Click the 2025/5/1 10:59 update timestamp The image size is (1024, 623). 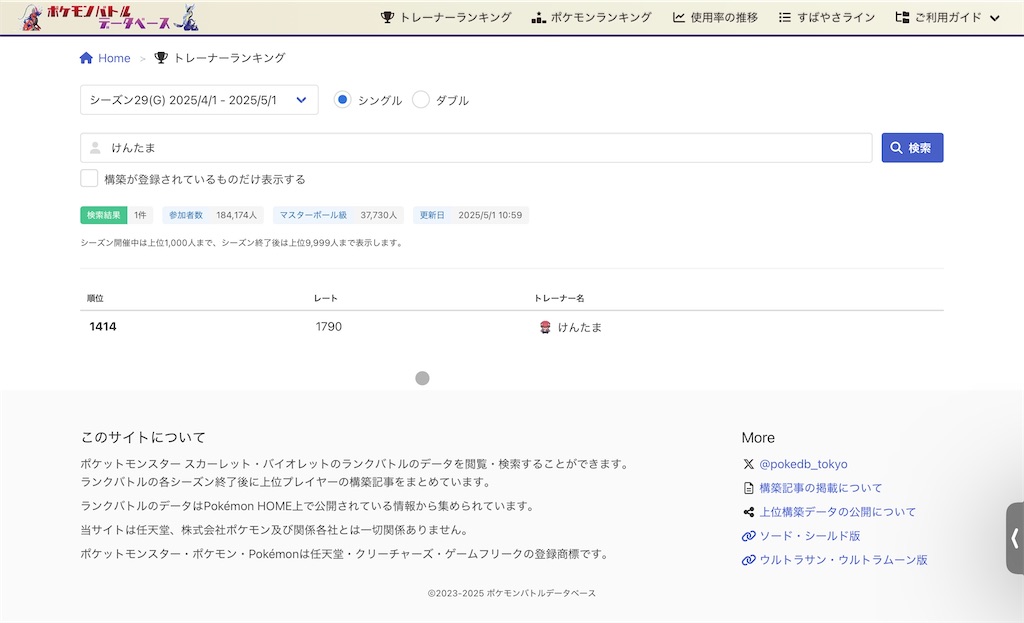click(490, 216)
